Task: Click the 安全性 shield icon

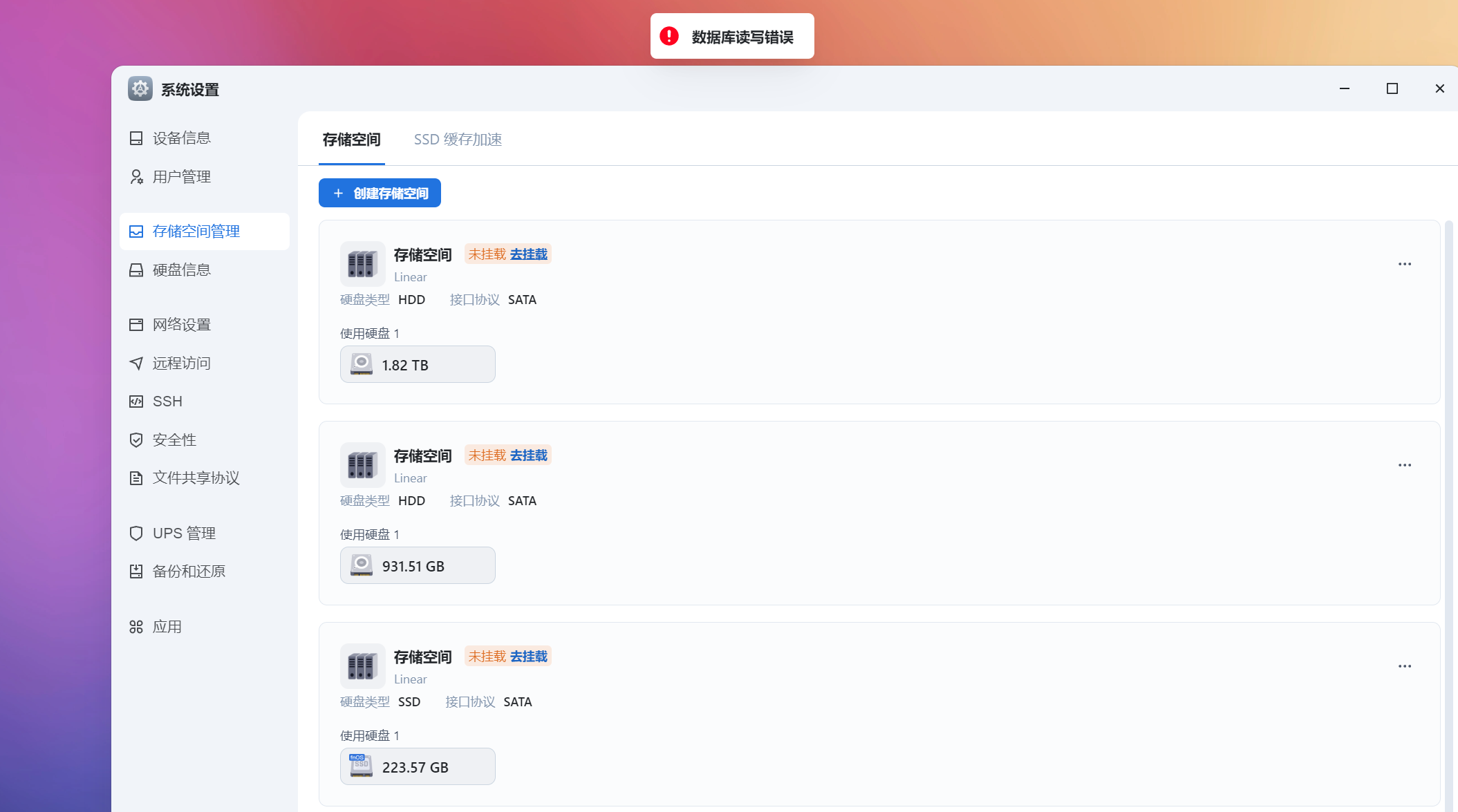Action: pyautogui.click(x=136, y=440)
